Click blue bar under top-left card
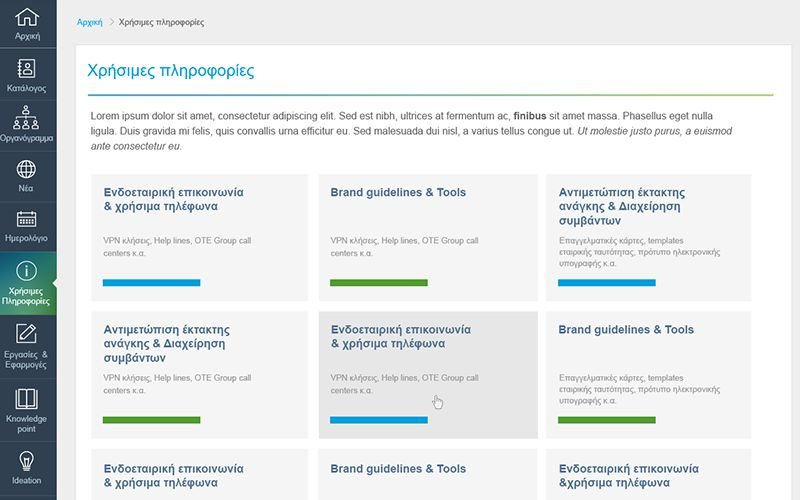800x500 pixels. pyautogui.click(x=151, y=283)
